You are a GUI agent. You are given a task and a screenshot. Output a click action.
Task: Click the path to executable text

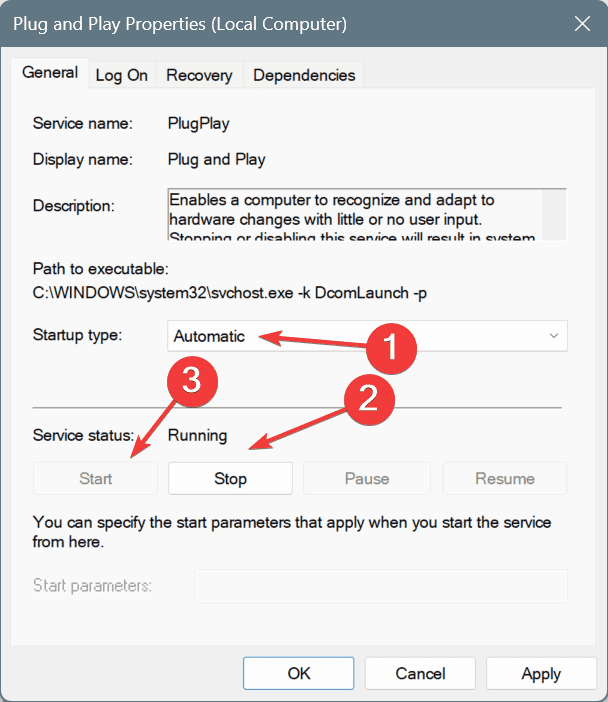pyautogui.click(x=230, y=293)
